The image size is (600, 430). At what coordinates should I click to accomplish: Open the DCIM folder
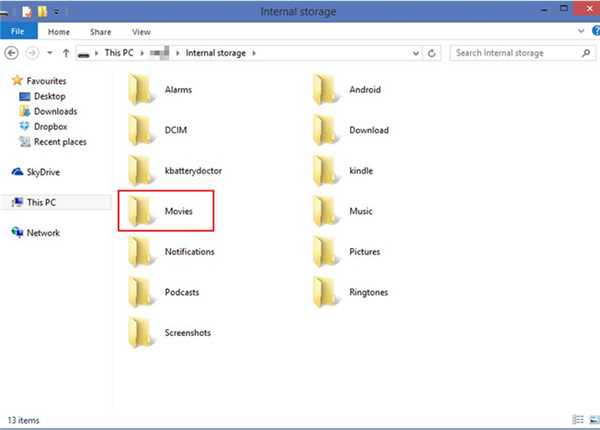(158, 130)
